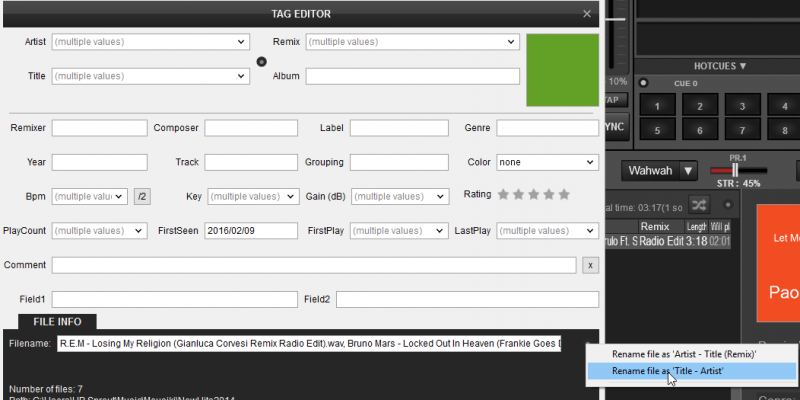Screen dimensions: 800x400
Task: Clear the comment with the x button
Action: coord(590,265)
